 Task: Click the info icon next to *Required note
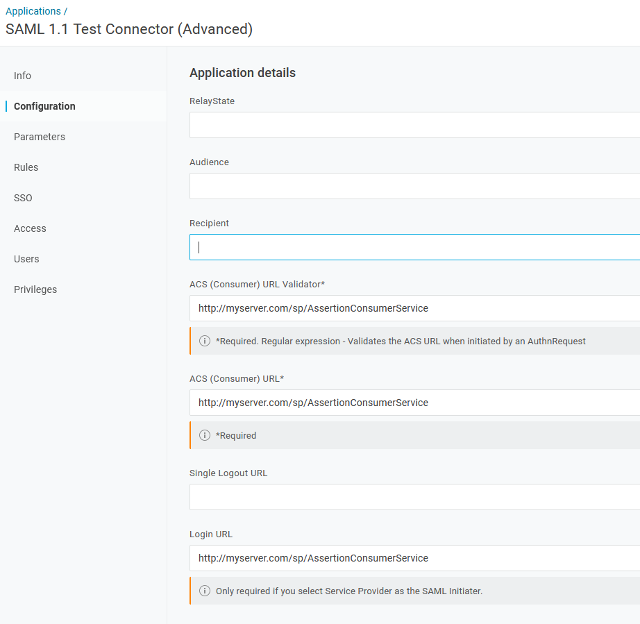(x=204, y=435)
